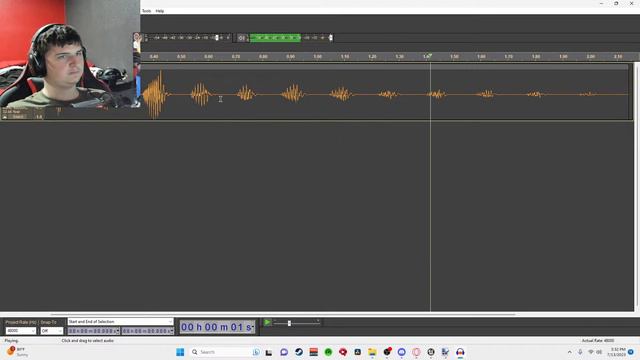Click the 'Actual Rate 48000' status text
The height and width of the screenshot is (360, 640).
598,340
